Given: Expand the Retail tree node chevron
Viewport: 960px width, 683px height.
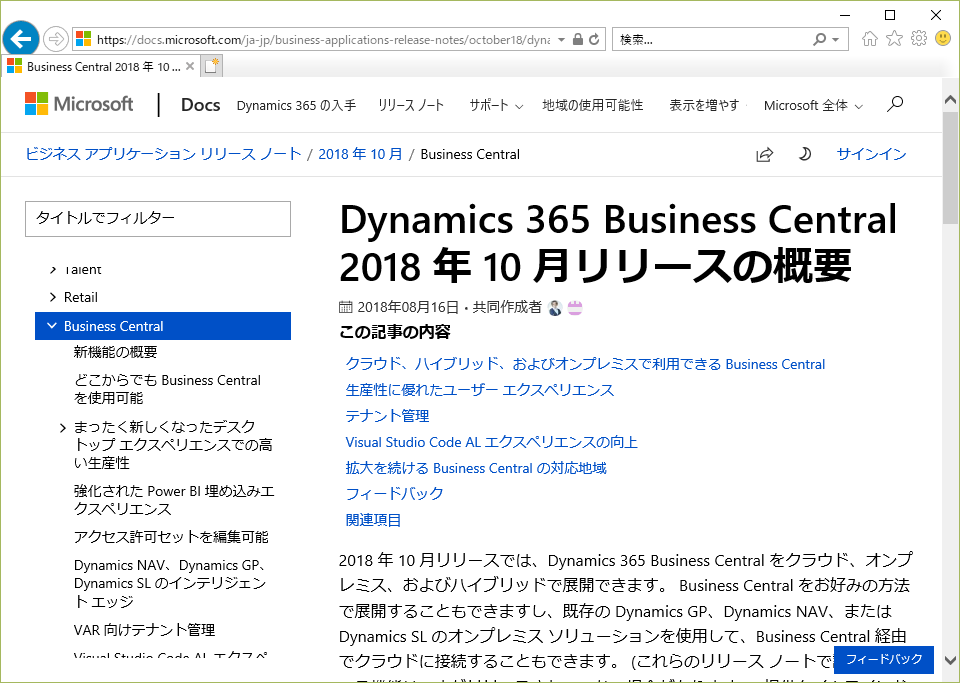Looking at the screenshot, I should point(53,297).
